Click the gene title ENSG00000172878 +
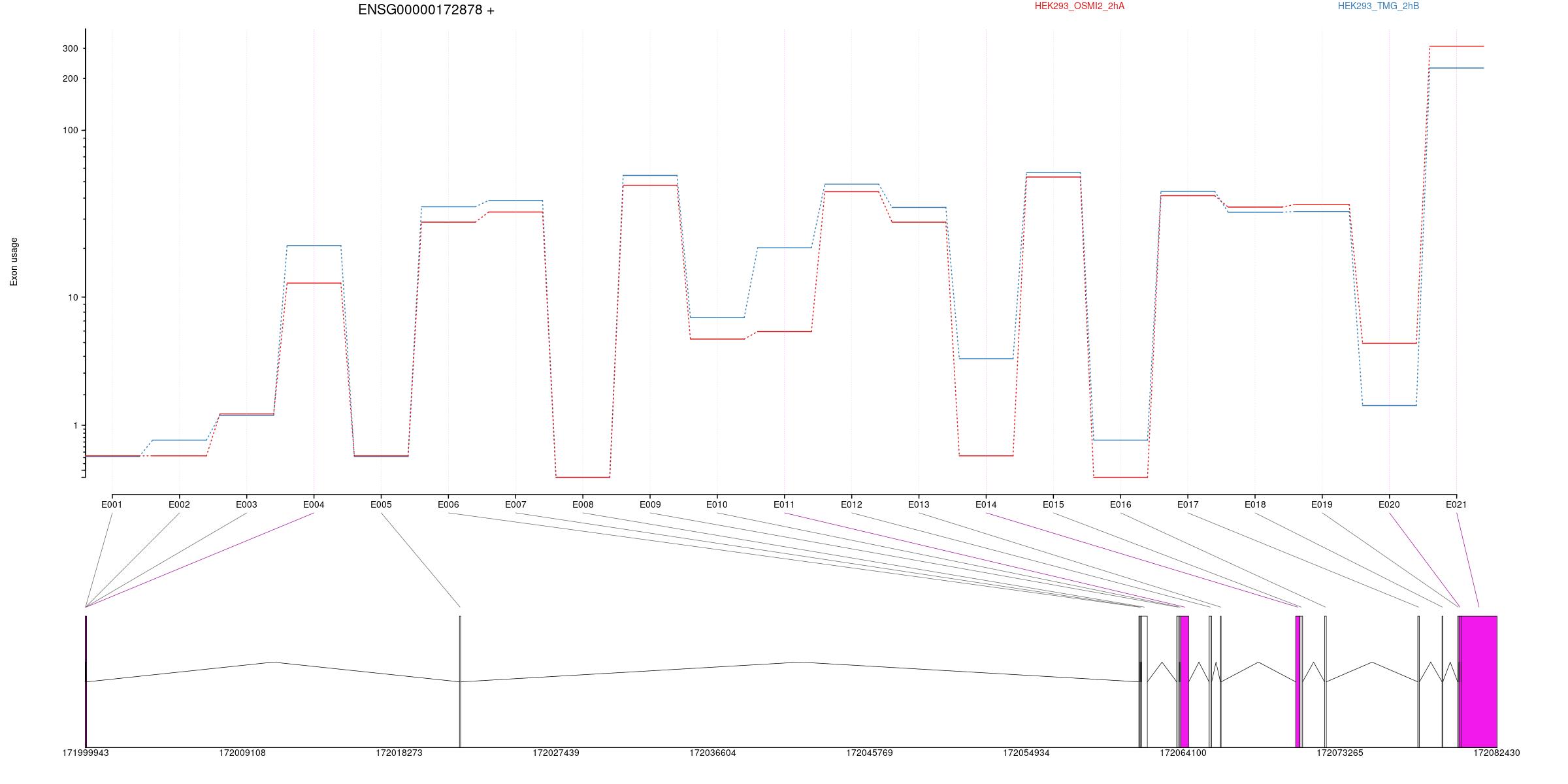Viewport: 1568px width, 784px height. point(426,10)
